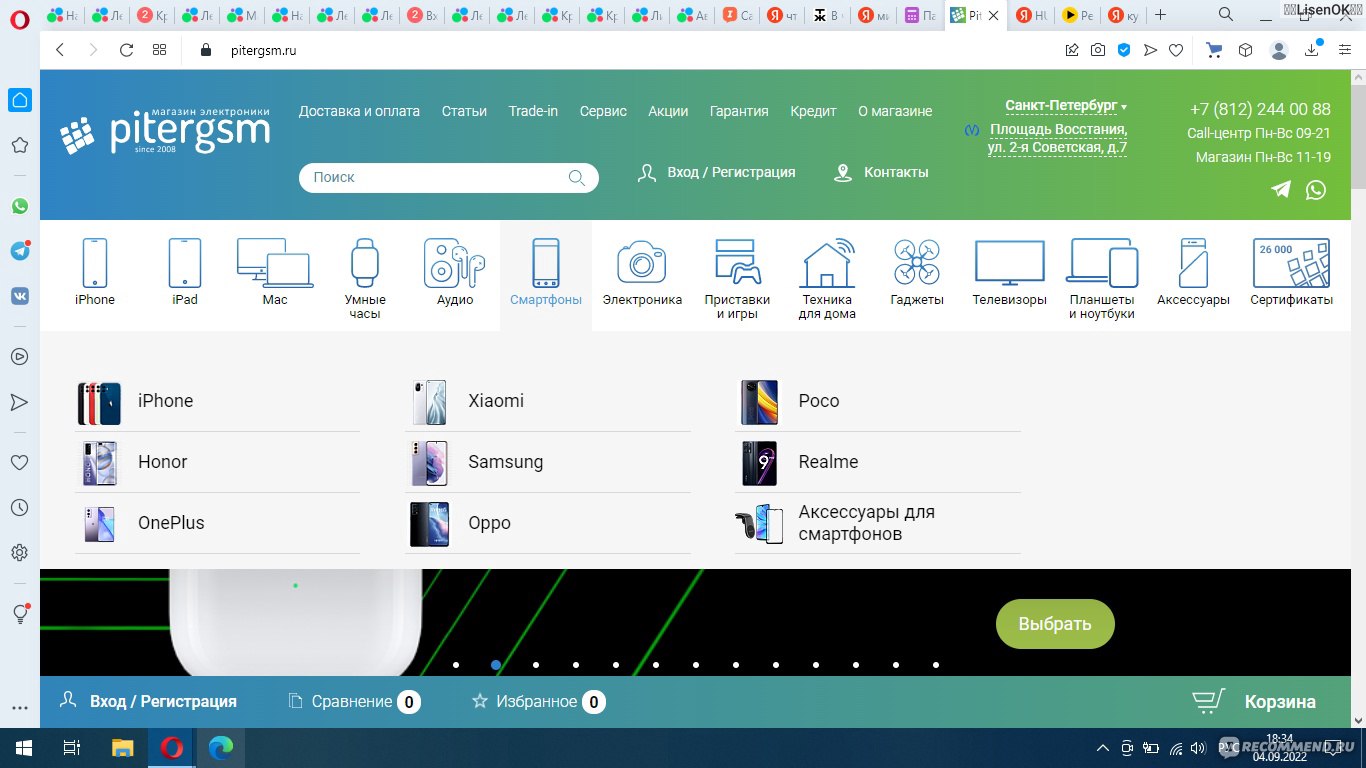Open Избранное in the bottom bar
The image size is (1366, 768).
pyautogui.click(x=538, y=702)
